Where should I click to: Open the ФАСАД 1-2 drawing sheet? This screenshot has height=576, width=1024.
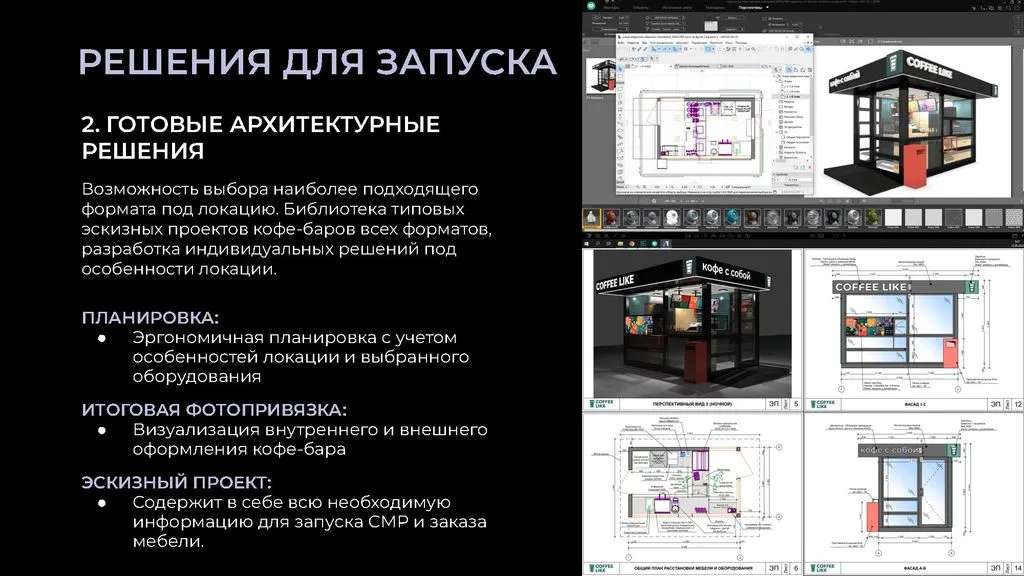912,330
